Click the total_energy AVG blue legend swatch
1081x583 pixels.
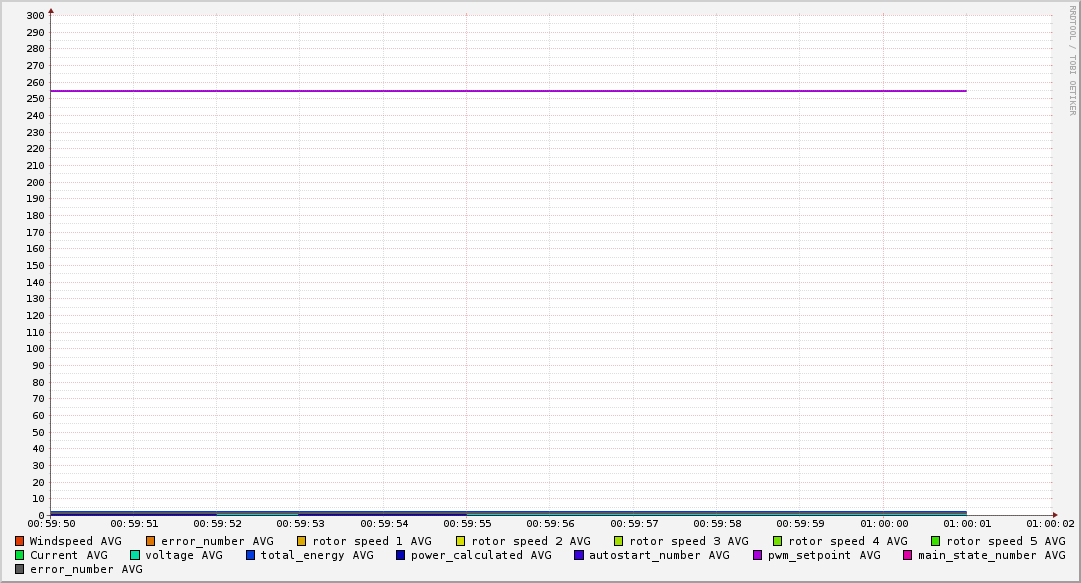[251, 555]
